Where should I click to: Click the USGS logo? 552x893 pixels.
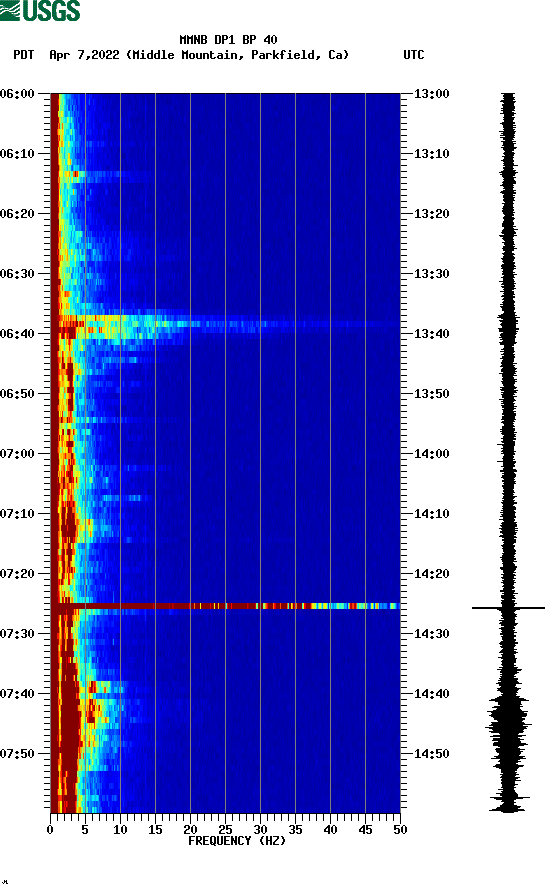point(40,10)
